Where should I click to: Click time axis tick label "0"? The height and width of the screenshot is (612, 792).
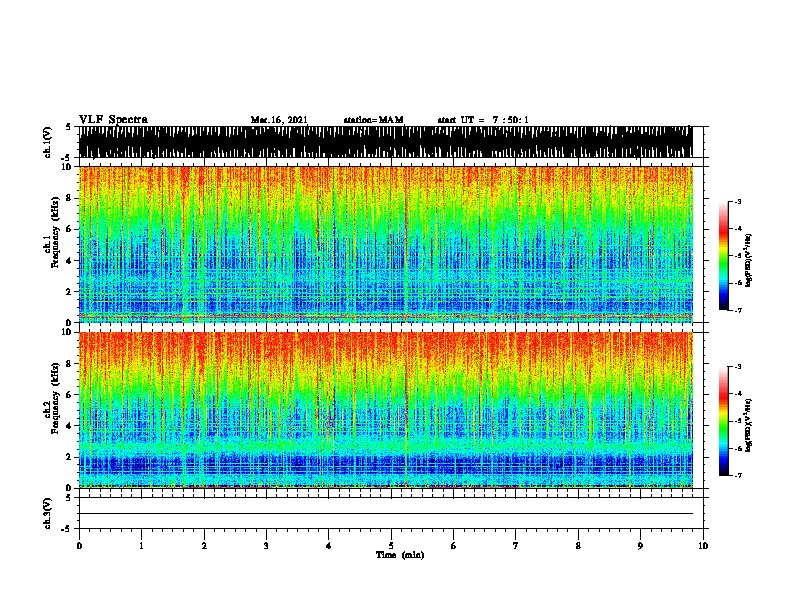coord(79,546)
